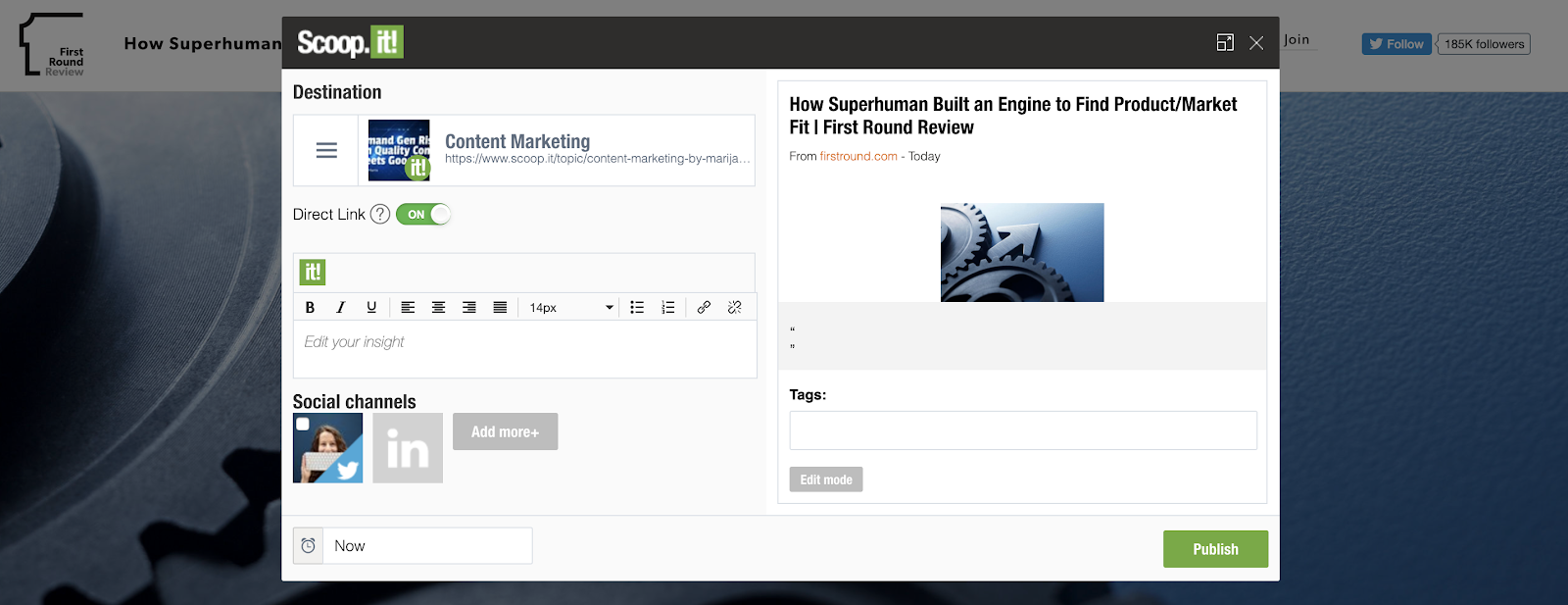Click the green Publish button
Screen dimensions: 1568x605
point(1215,549)
